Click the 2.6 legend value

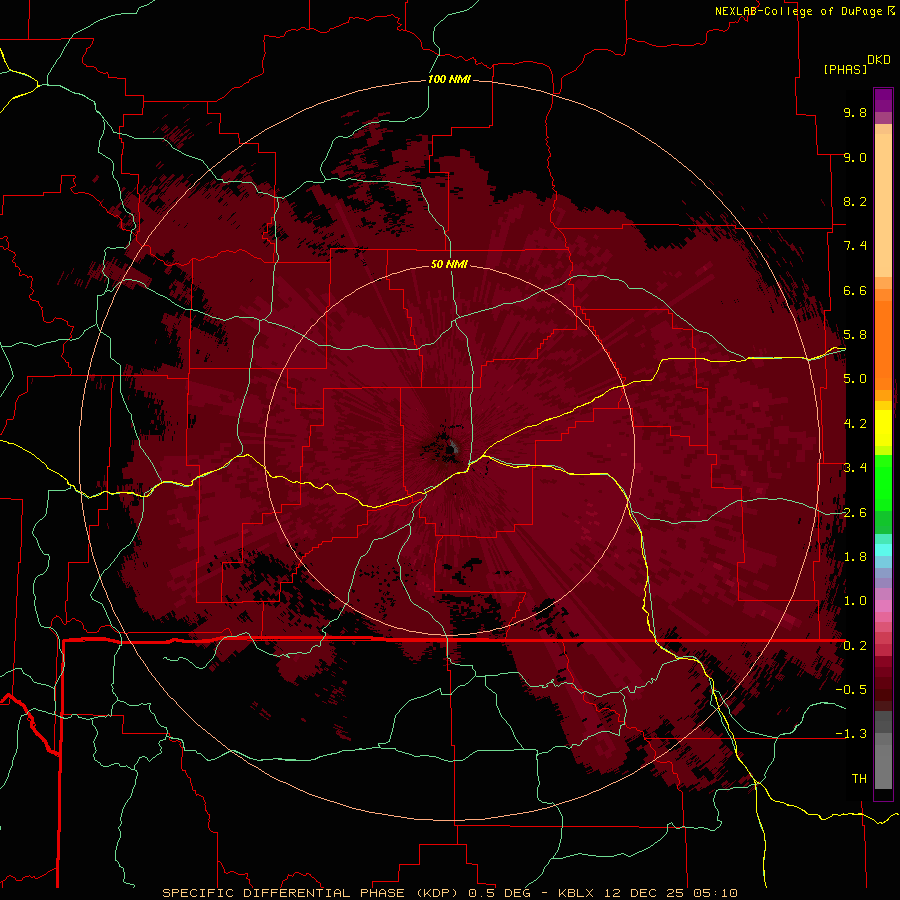coord(855,513)
